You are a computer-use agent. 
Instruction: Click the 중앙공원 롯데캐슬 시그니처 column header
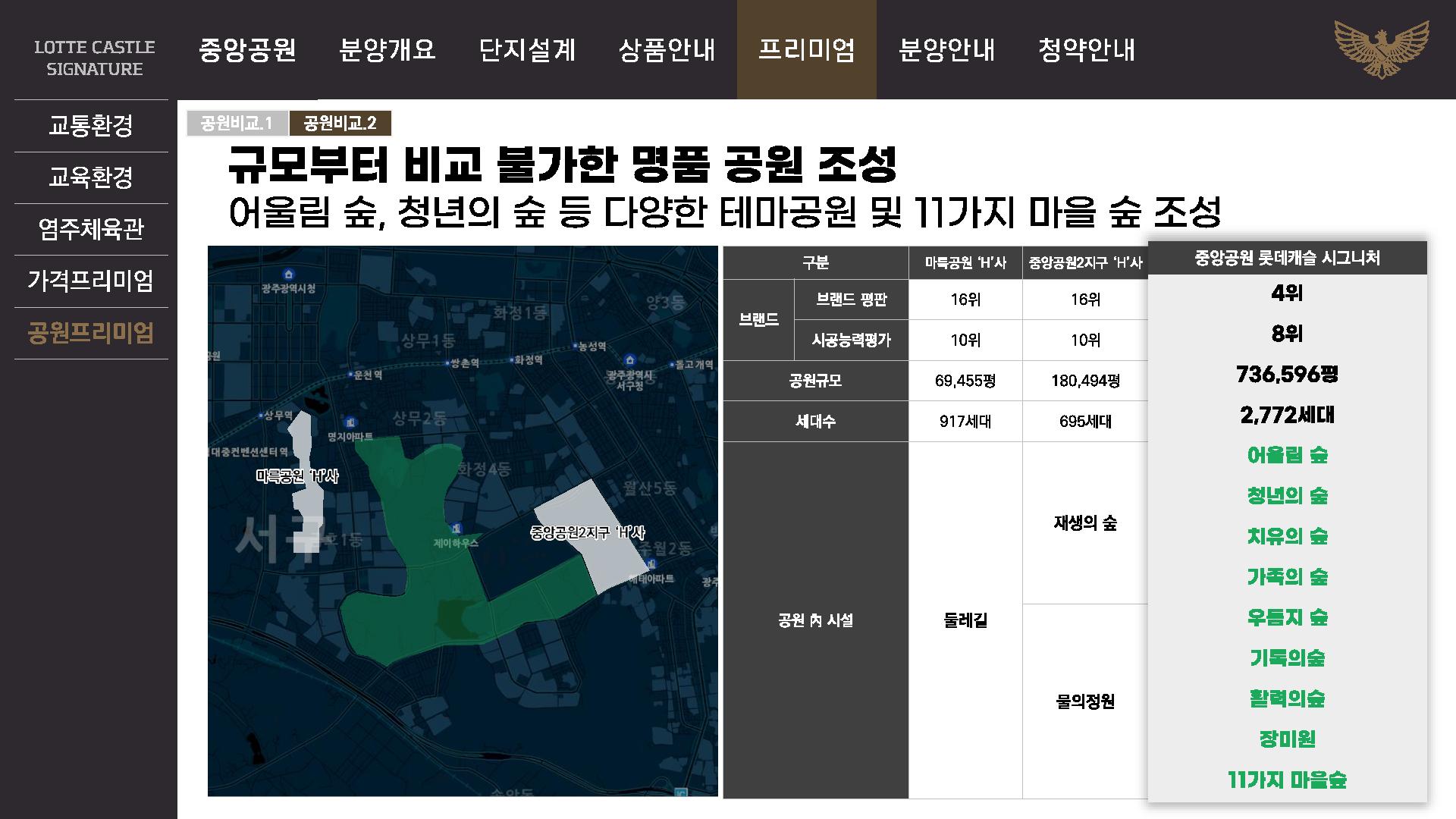coord(1288,258)
